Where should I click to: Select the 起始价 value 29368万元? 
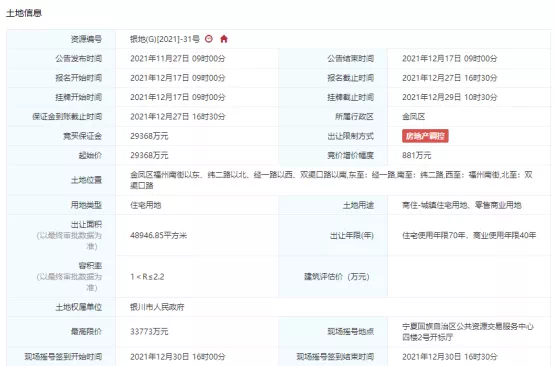[x=149, y=155]
